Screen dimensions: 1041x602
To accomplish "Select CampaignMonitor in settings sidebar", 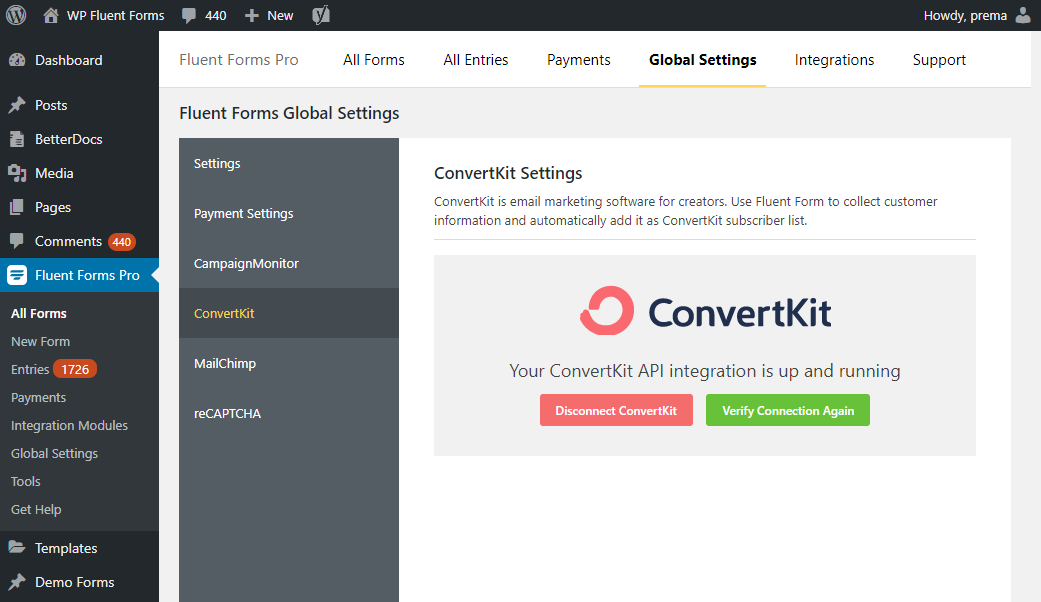I will click(x=289, y=263).
